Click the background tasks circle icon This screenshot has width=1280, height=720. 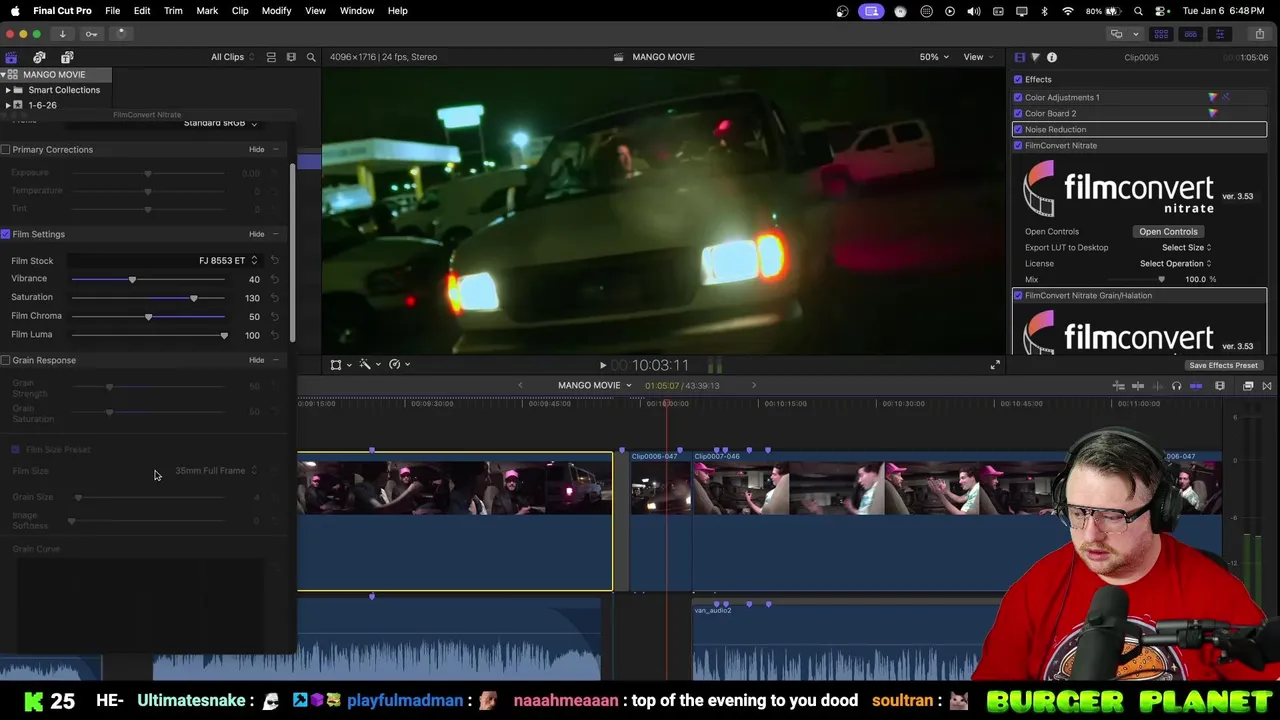pyautogui.click(x=121, y=34)
